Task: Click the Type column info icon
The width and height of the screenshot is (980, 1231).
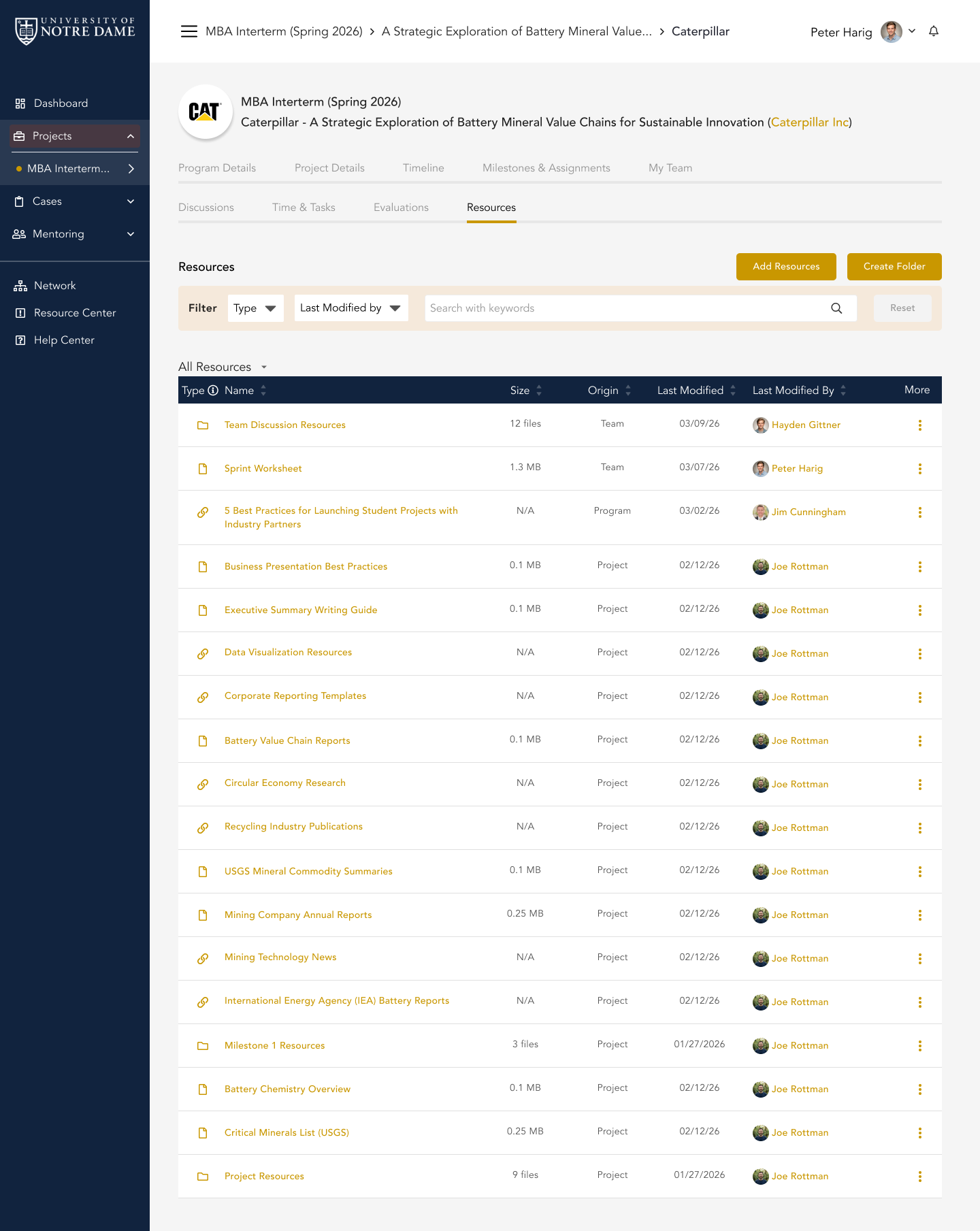Action: click(x=213, y=390)
